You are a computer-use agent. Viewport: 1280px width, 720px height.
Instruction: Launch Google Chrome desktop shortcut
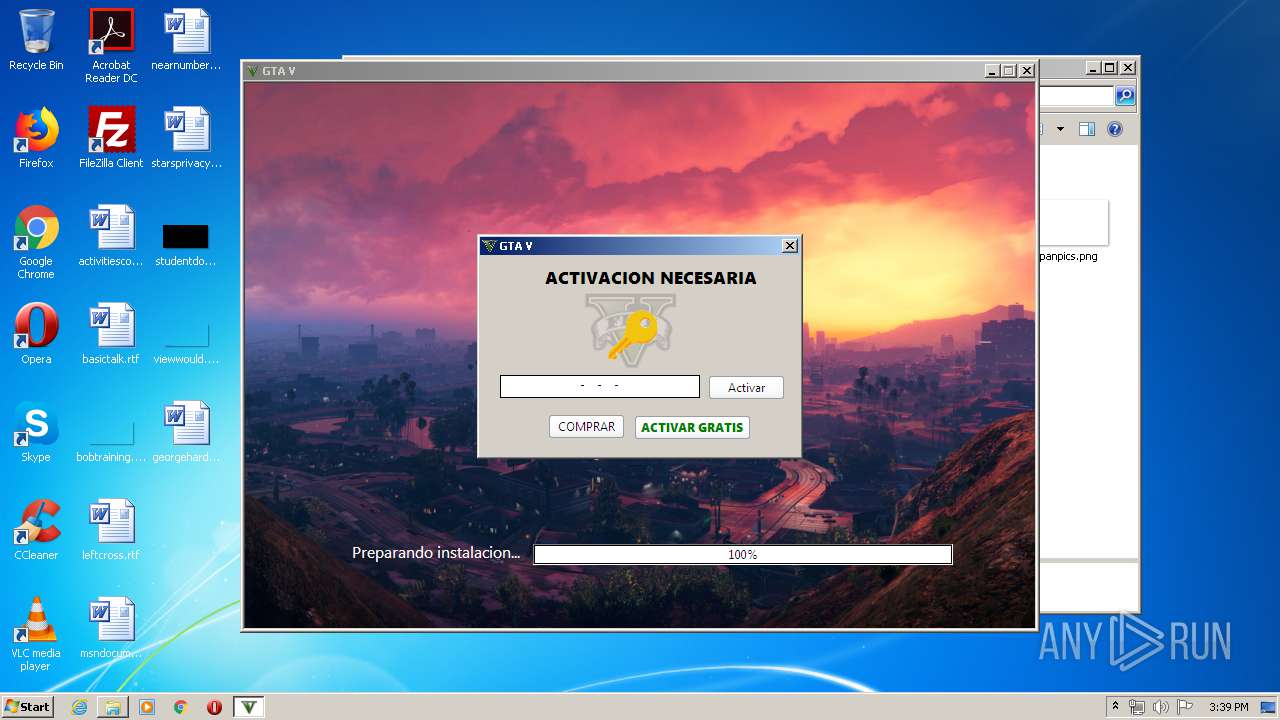tap(36, 241)
